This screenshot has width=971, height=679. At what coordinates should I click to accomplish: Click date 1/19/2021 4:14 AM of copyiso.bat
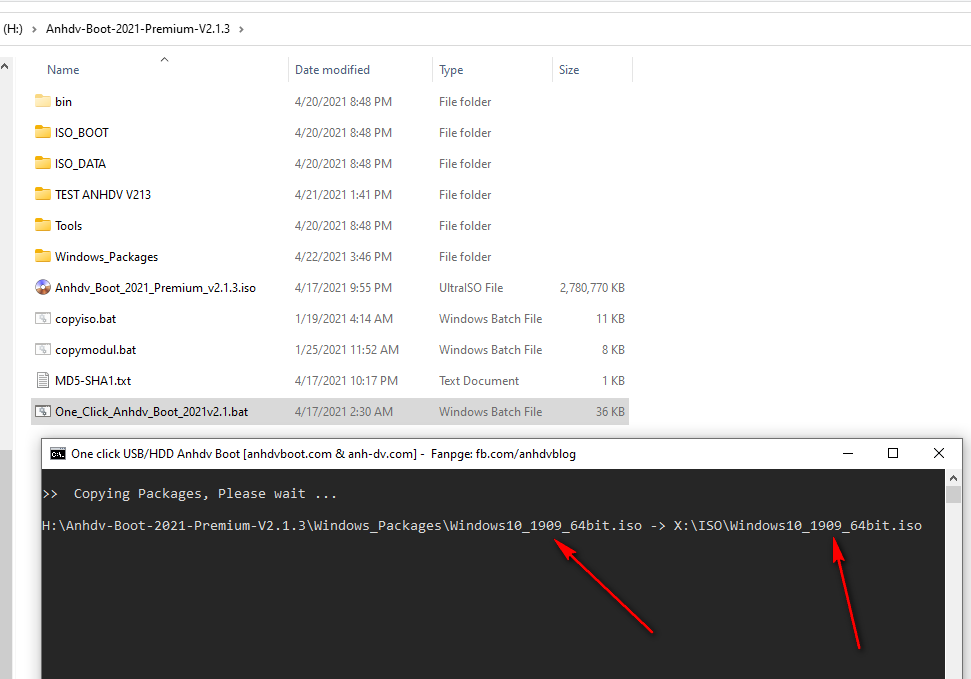tap(344, 318)
